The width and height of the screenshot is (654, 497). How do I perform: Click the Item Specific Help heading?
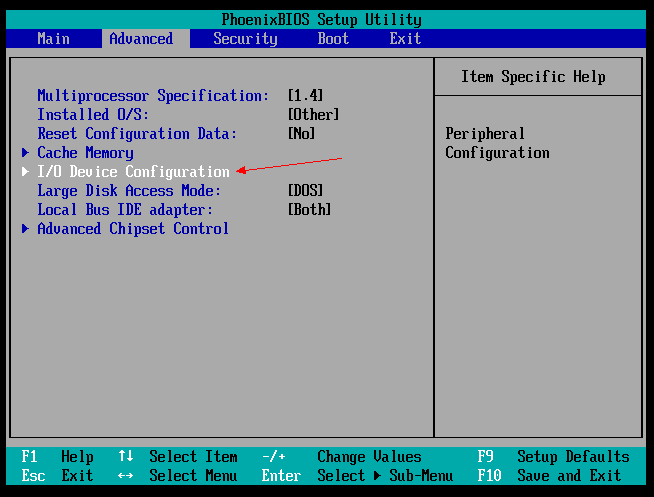533,77
